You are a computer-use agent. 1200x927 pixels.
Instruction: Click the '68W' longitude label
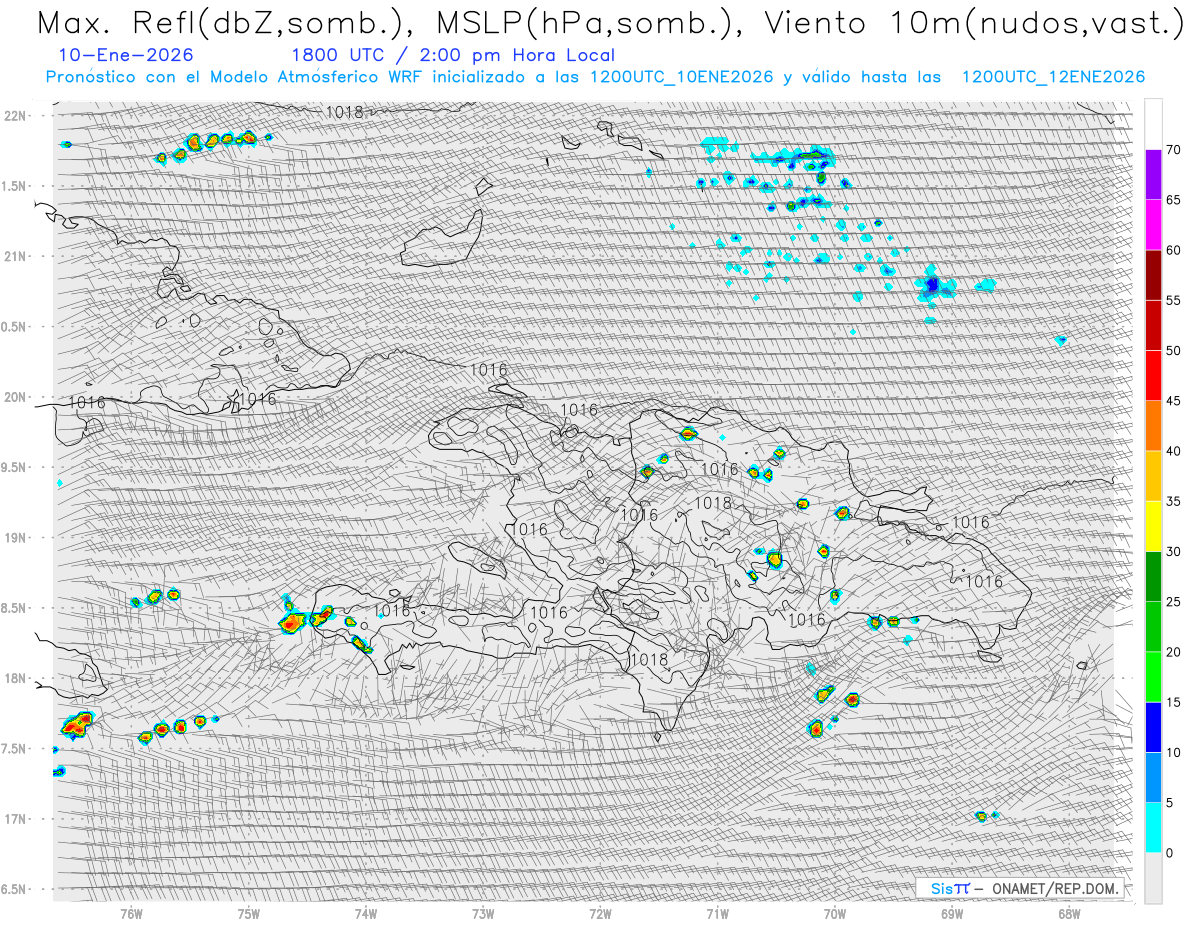1068,913
